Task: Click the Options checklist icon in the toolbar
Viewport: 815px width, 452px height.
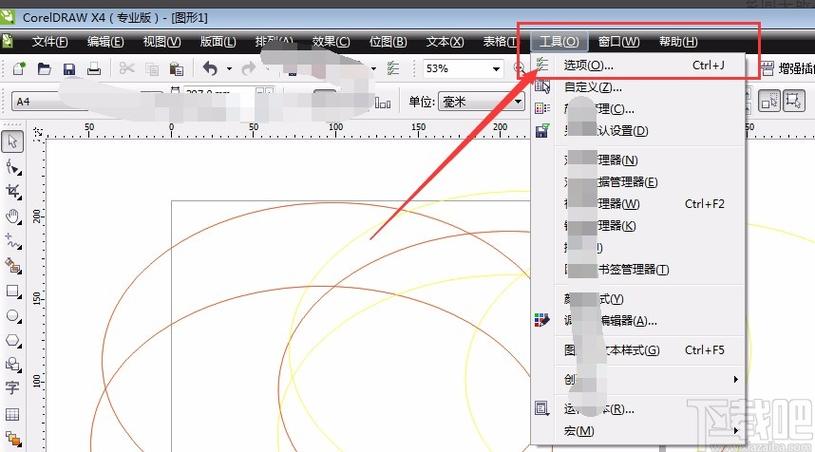Action: pyautogui.click(x=393, y=68)
